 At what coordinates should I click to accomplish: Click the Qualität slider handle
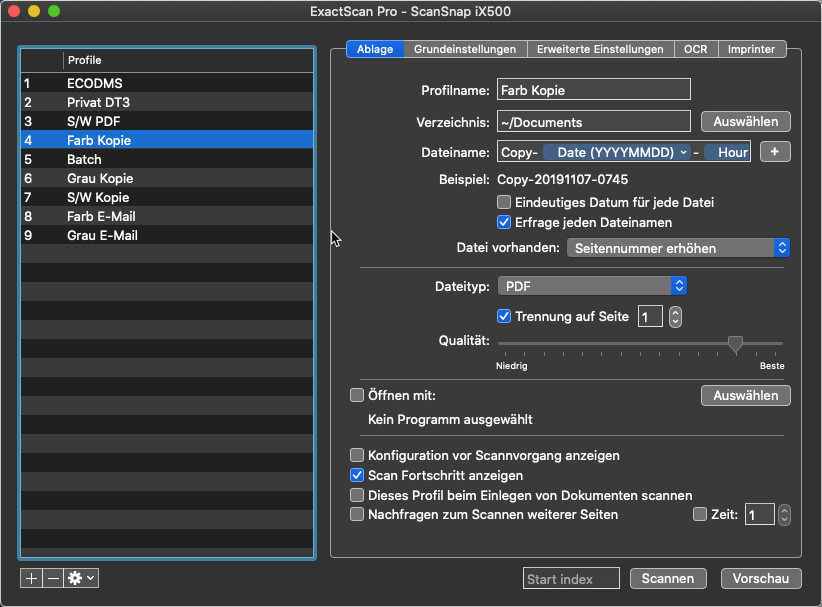(735, 344)
